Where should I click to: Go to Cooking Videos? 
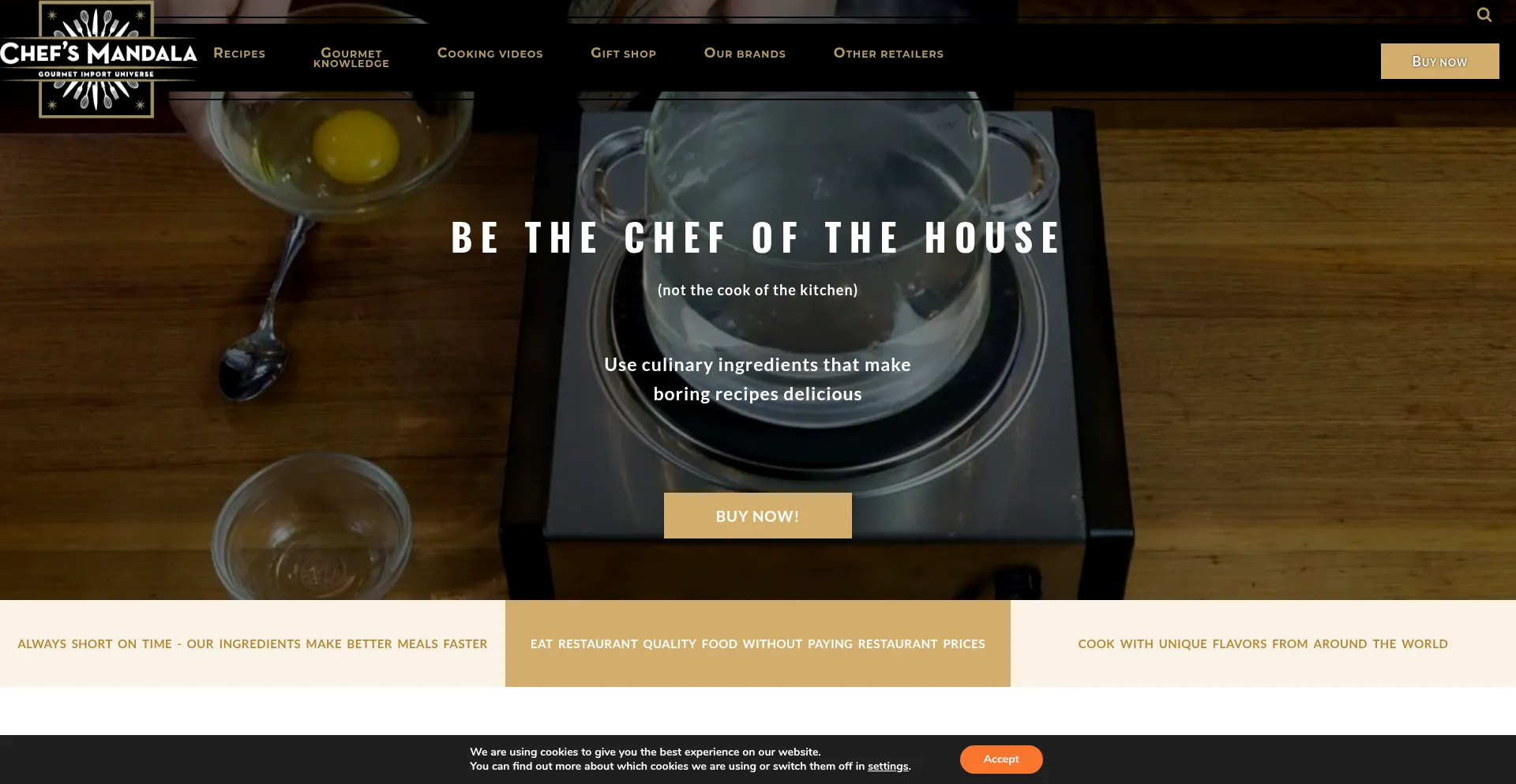pos(490,54)
